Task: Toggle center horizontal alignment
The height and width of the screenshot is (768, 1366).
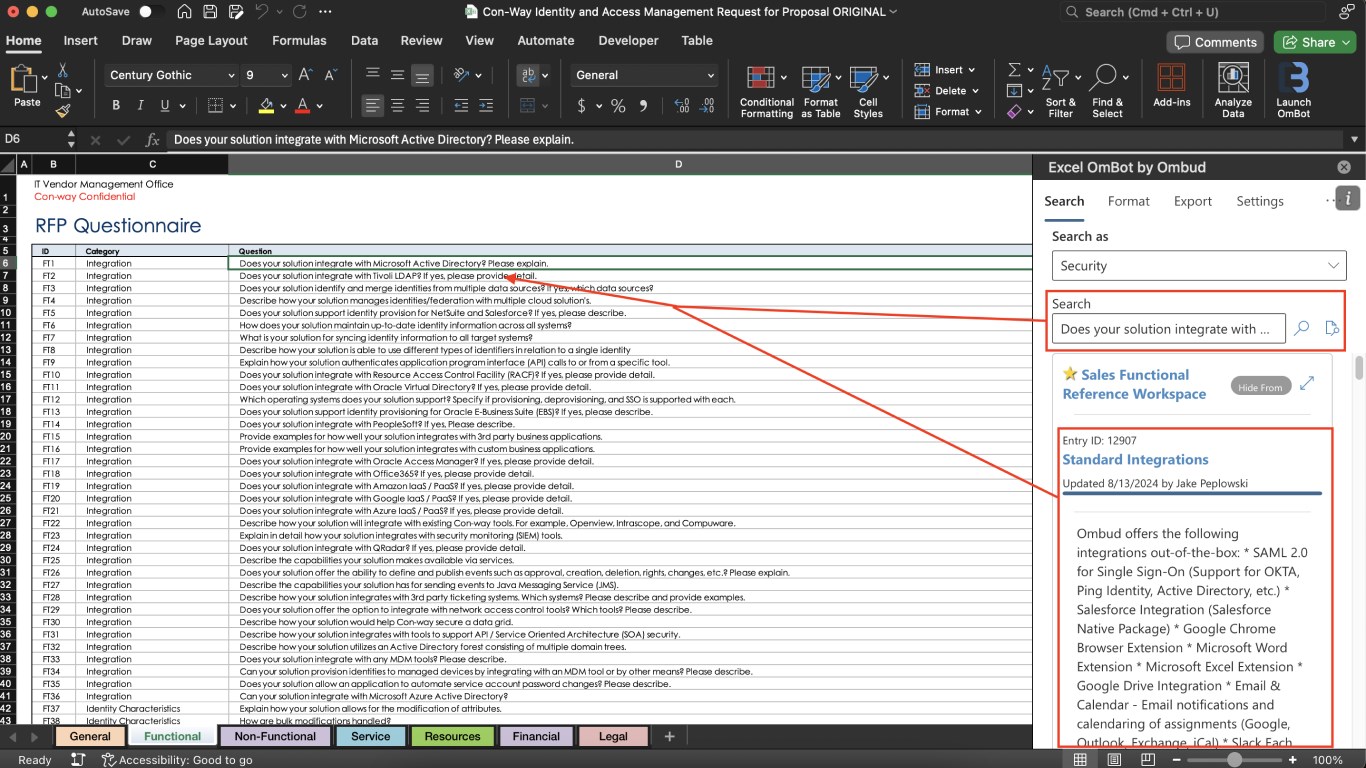Action: tap(397, 106)
